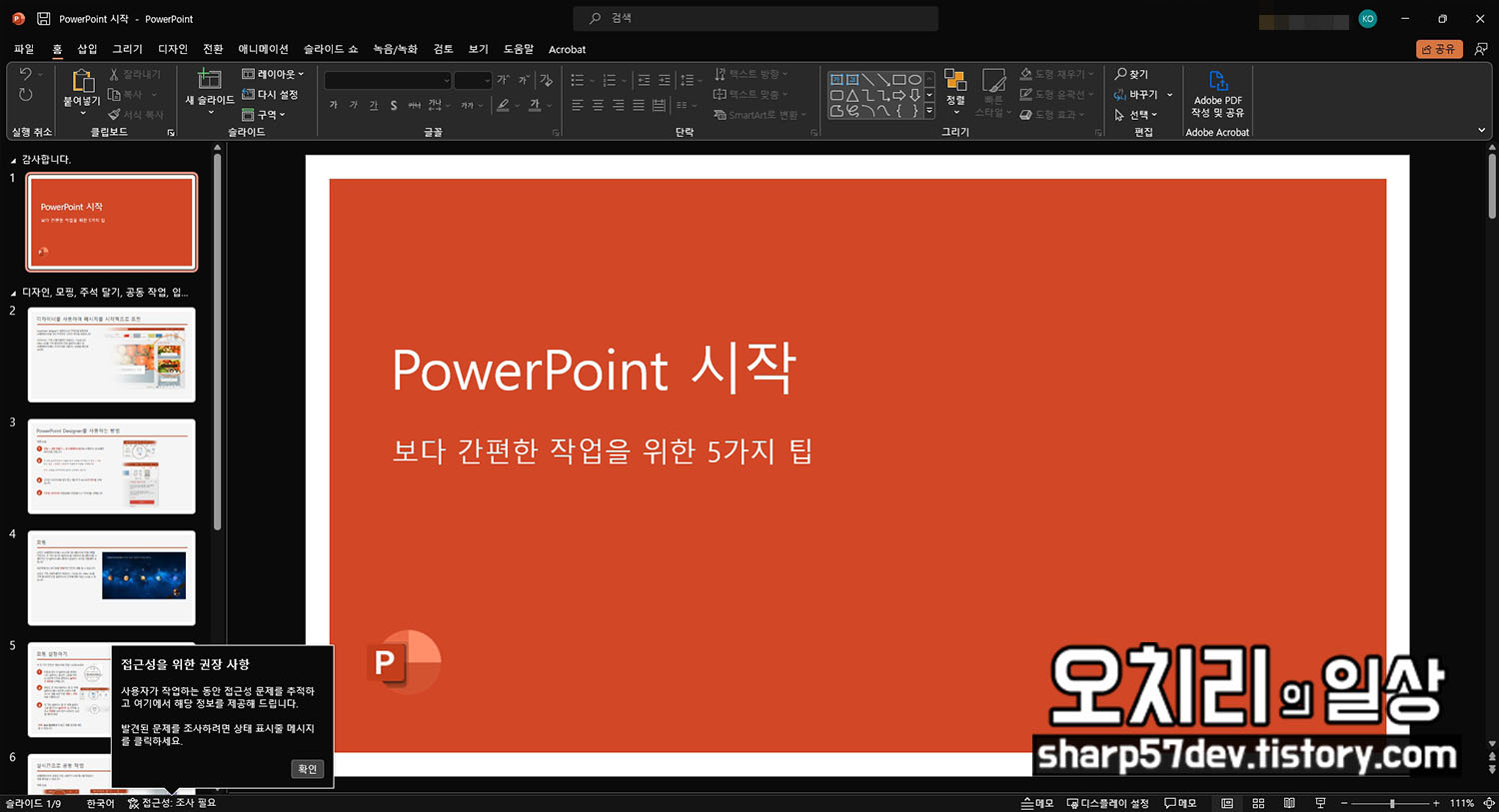Image resolution: width=1499 pixels, height=812 pixels.
Task: Click the Redo arrow icon
Action: [x=26, y=95]
